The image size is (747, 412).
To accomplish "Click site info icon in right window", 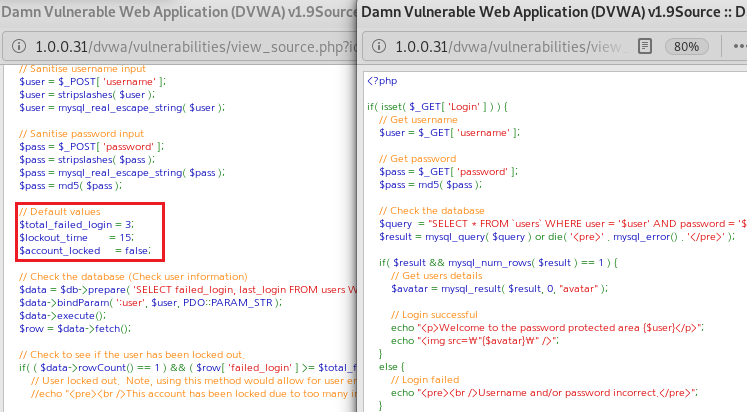I will (x=379, y=46).
